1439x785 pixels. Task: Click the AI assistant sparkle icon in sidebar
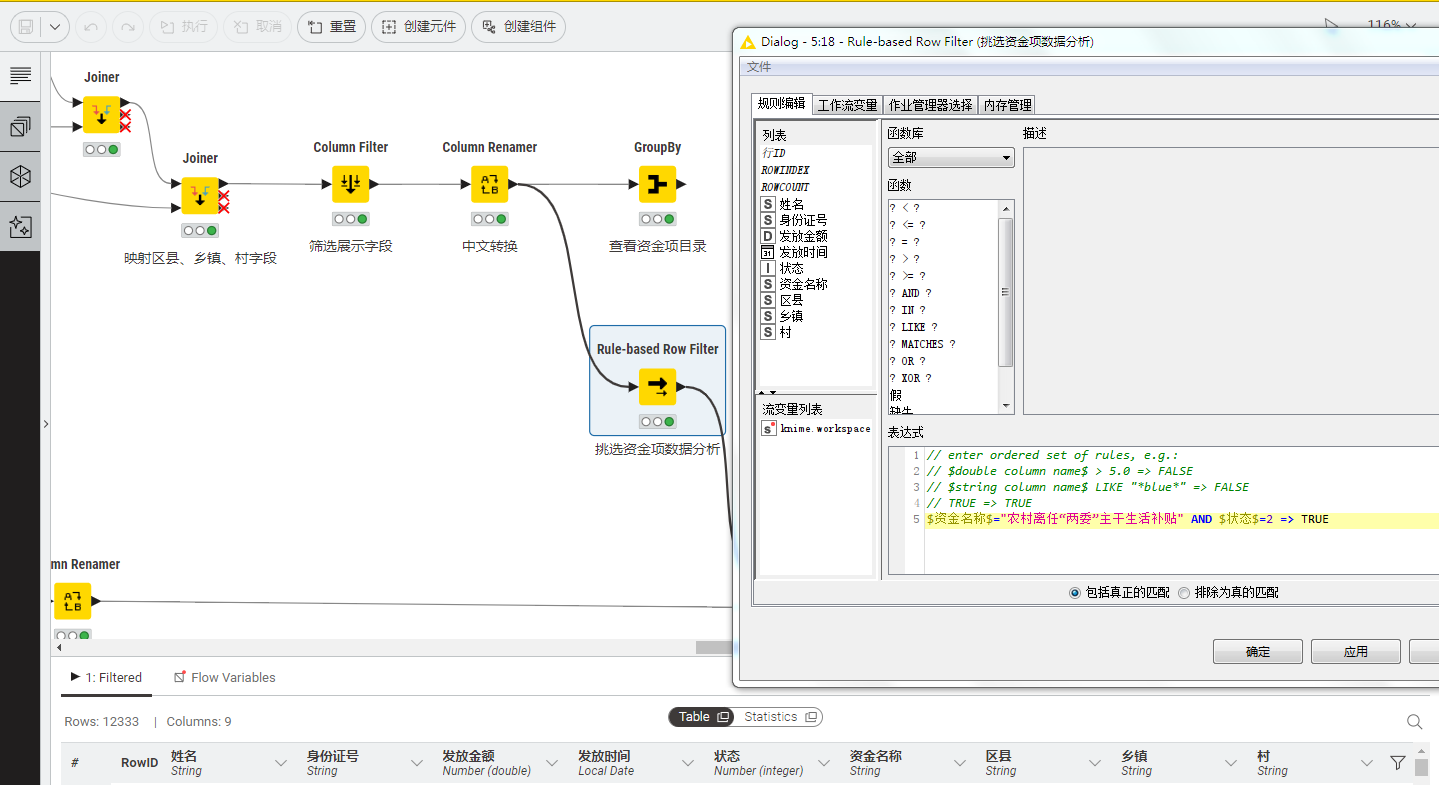pyautogui.click(x=20, y=227)
